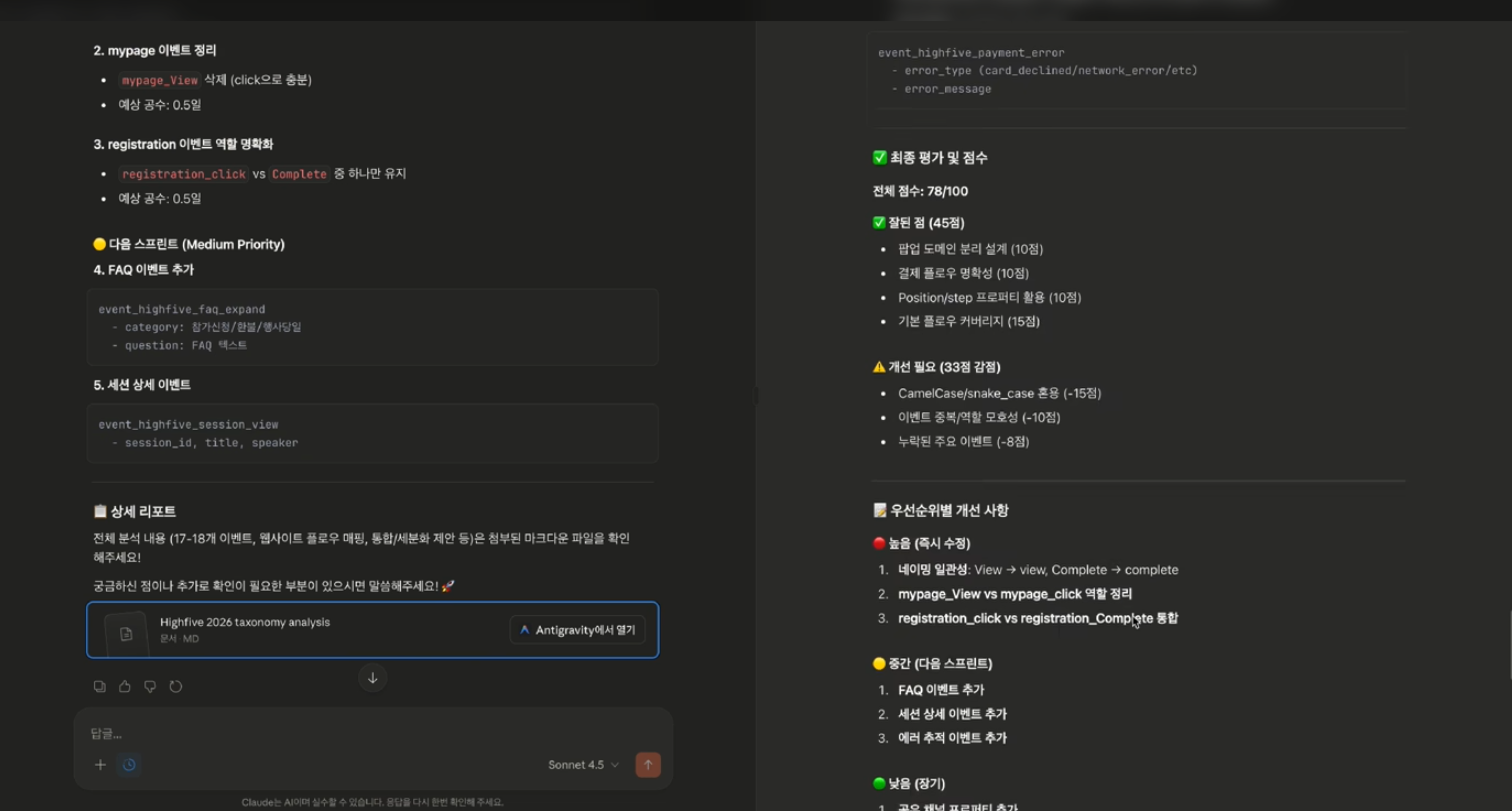This screenshot has height=811, width=1512.
Task: Jump to bottom with the down-arrow button
Action: pyautogui.click(x=372, y=678)
